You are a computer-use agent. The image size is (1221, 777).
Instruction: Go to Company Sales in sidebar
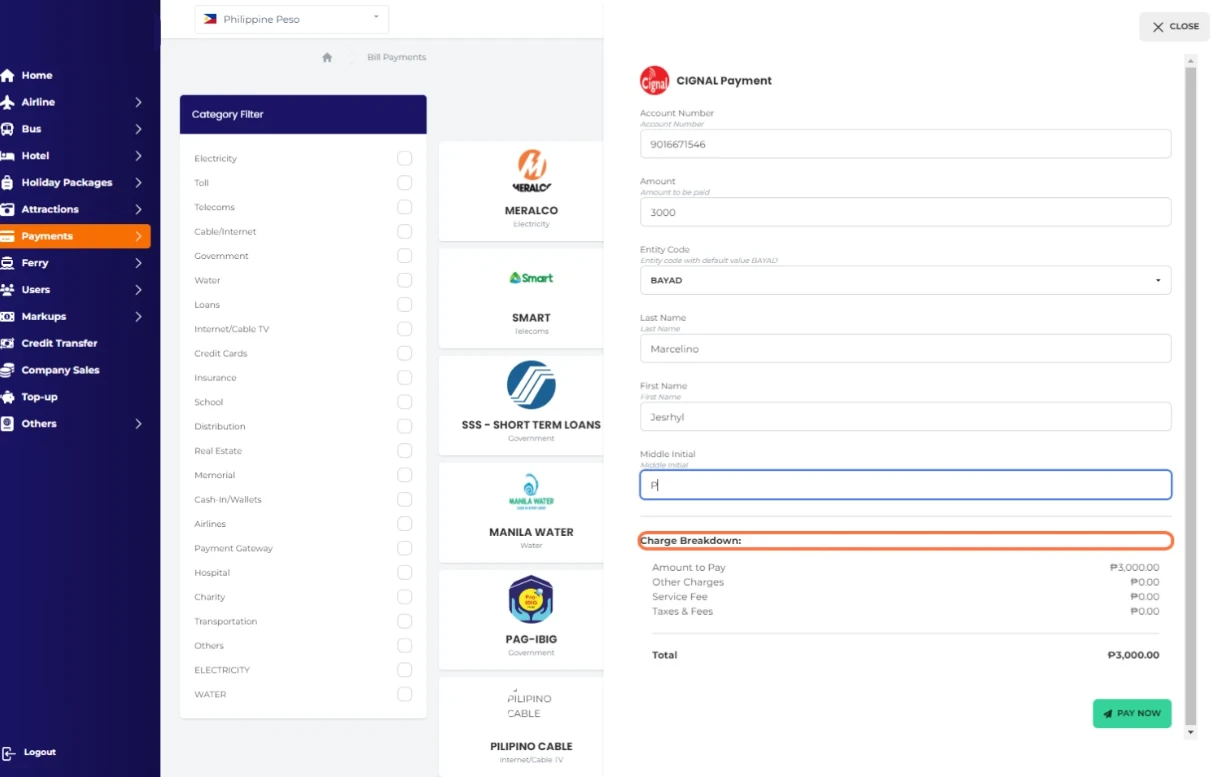60,370
